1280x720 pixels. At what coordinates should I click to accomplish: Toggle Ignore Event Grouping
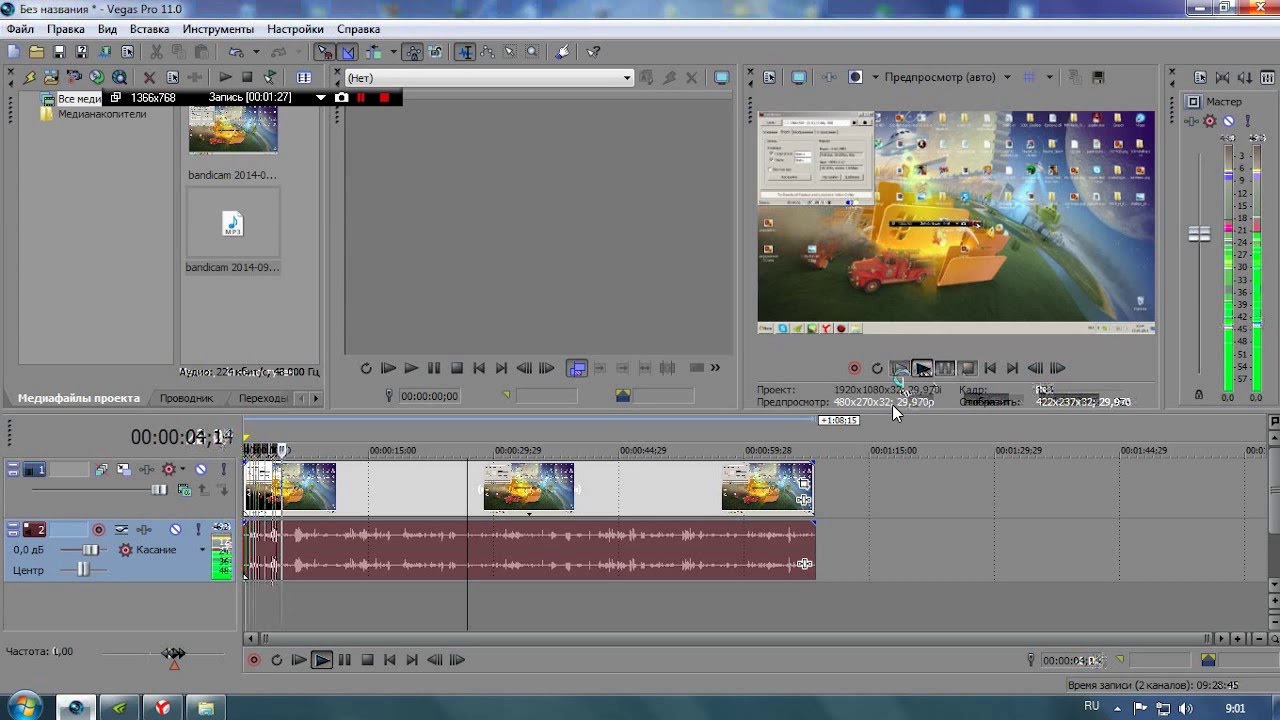[436, 52]
